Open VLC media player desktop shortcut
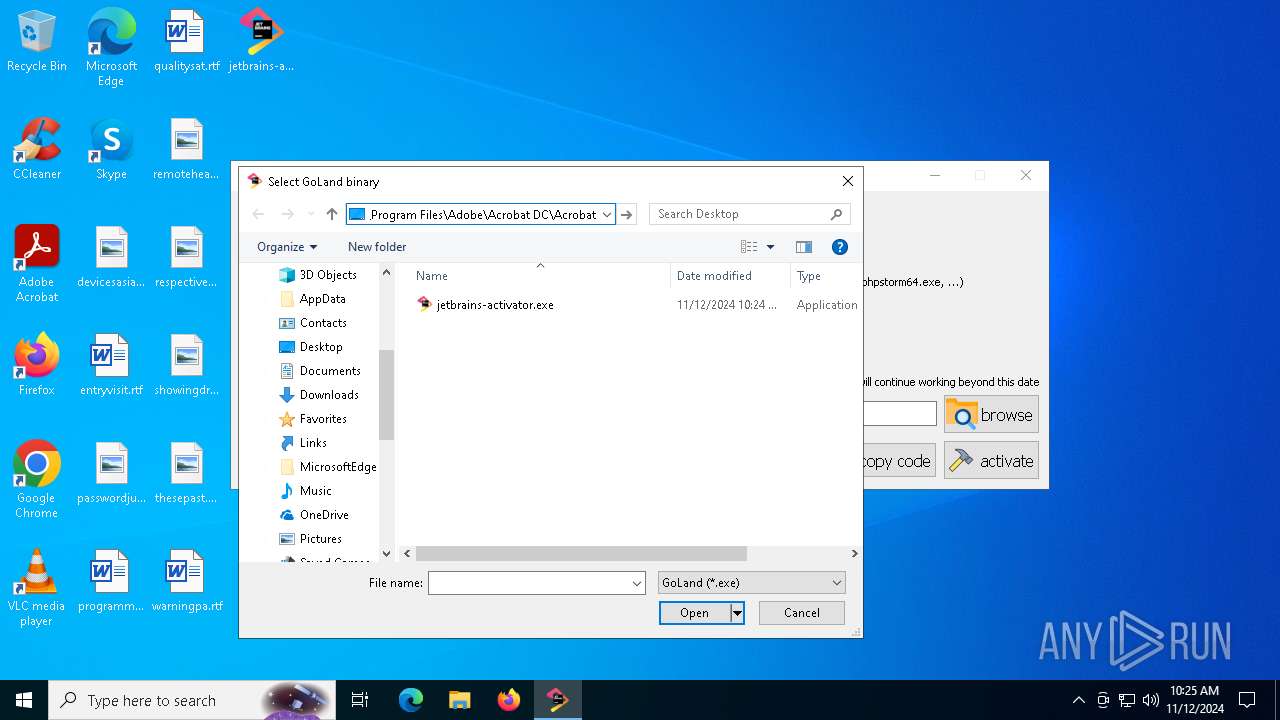1280x720 pixels. [37, 588]
